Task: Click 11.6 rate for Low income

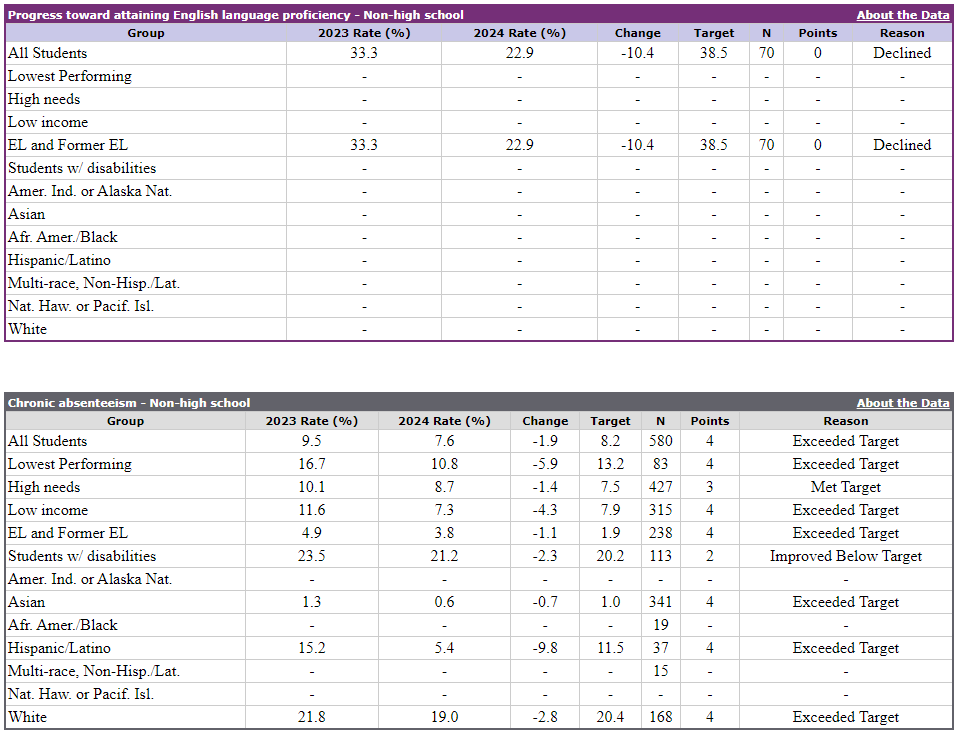Action: click(311, 510)
